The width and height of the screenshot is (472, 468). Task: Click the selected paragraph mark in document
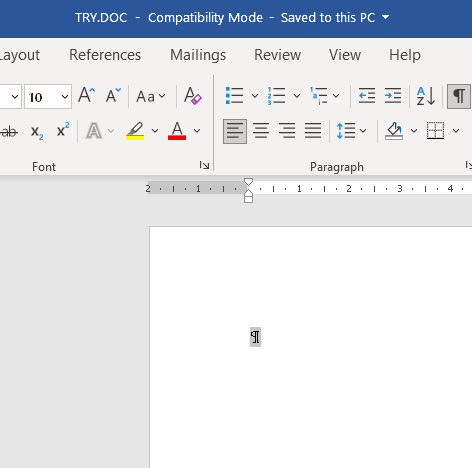click(x=255, y=337)
